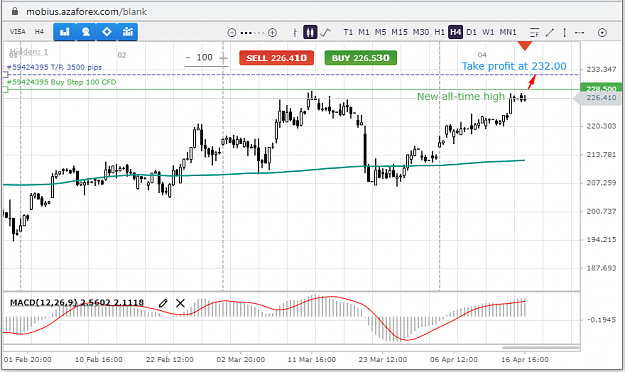The width and height of the screenshot is (625, 372).
Task: Select the vertical line drawing tool
Action: coord(564,33)
